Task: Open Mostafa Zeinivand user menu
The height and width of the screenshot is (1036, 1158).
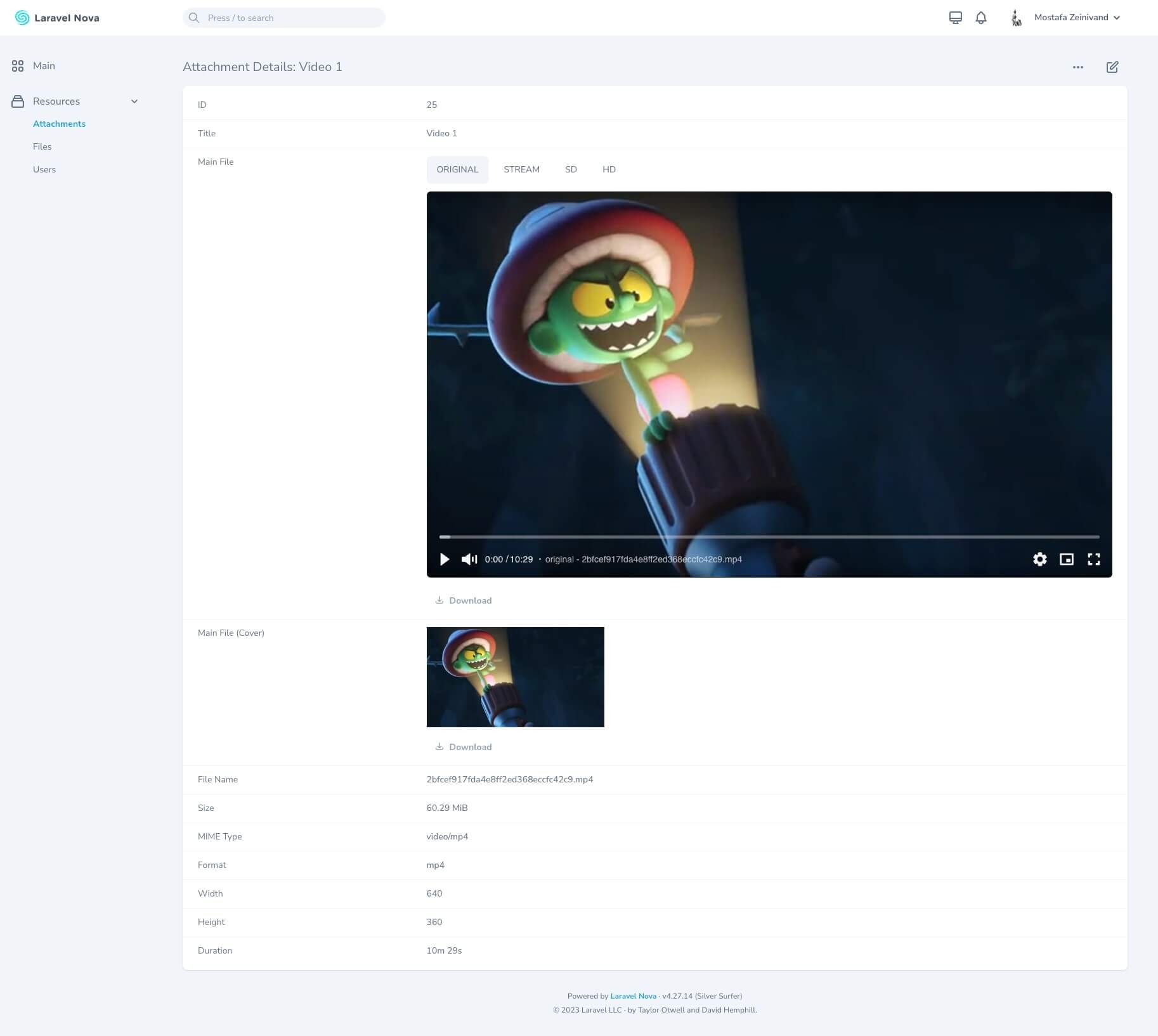Action: [x=1076, y=18]
